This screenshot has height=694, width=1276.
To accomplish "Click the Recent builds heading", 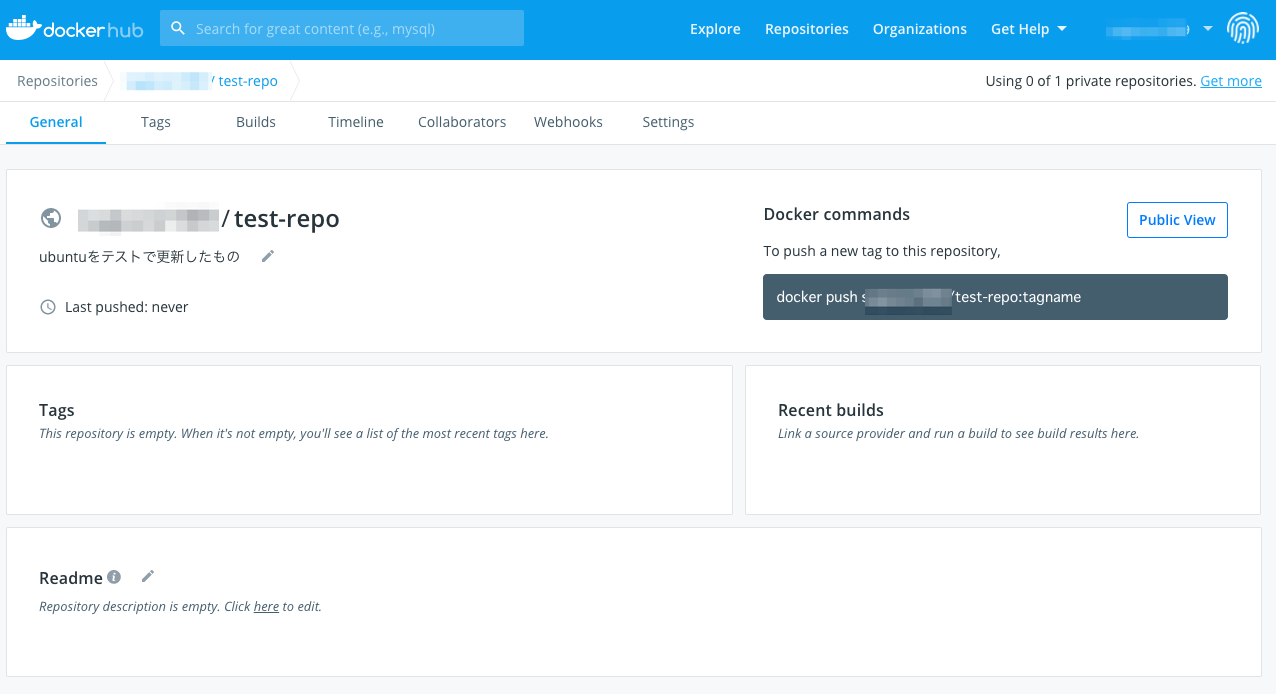I will click(x=831, y=410).
